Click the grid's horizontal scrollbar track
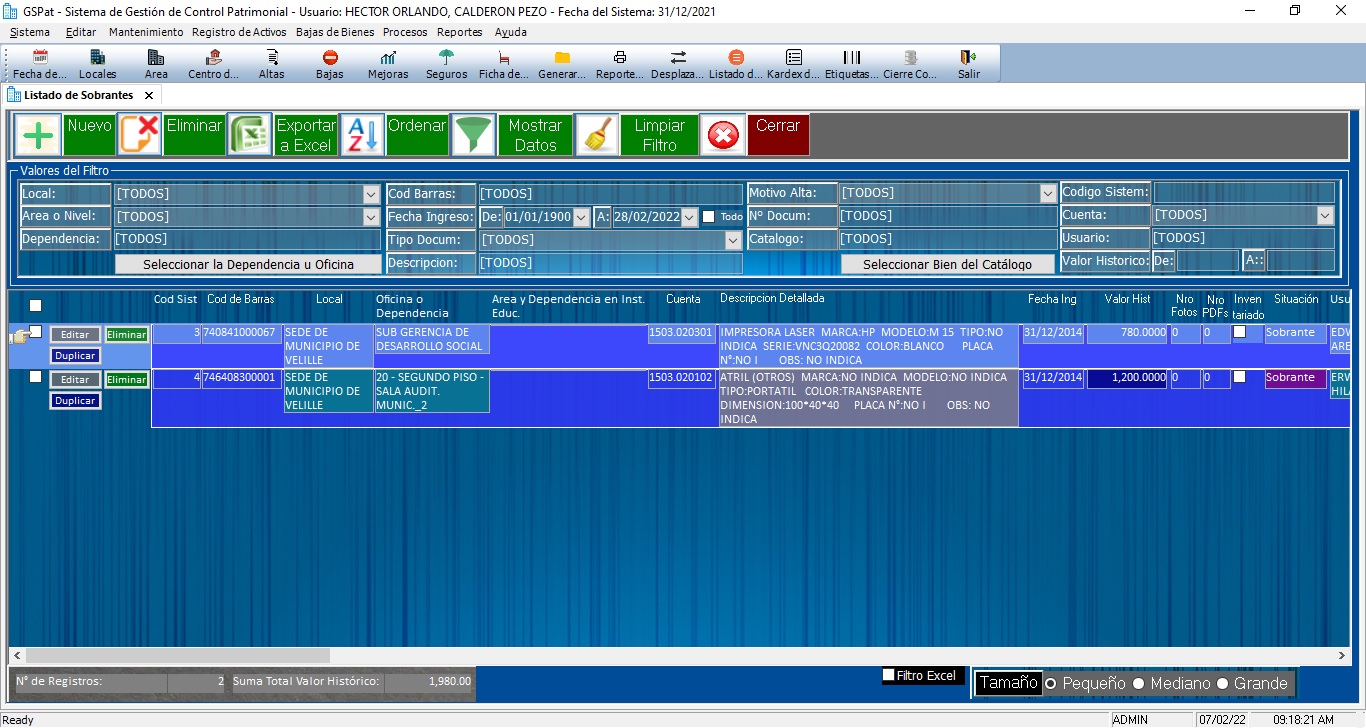Screen dimensions: 1366x728 pyautogui.click(x=680, y=656)
